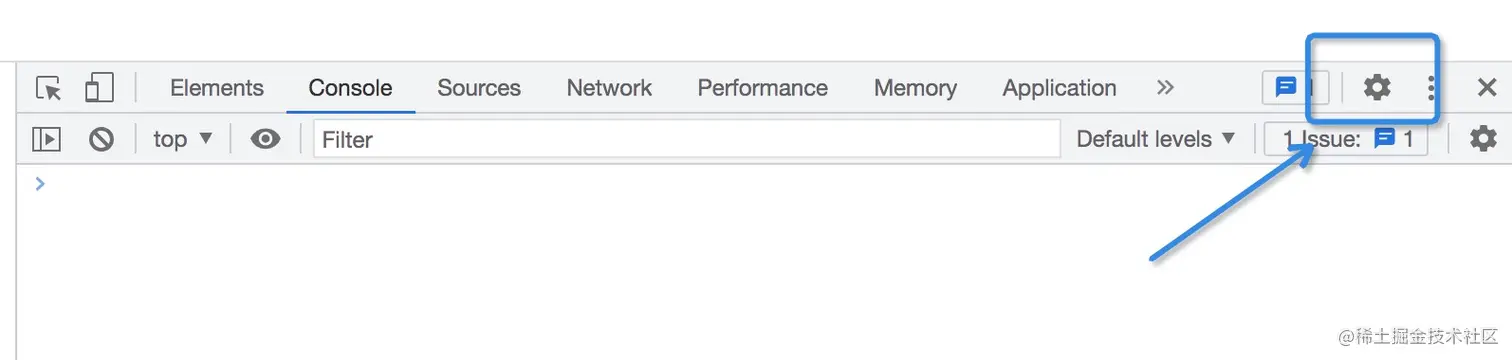1512x360 pixels.
Task: Open DevTools settings gear in the top bar
Action: point(1377,88)
